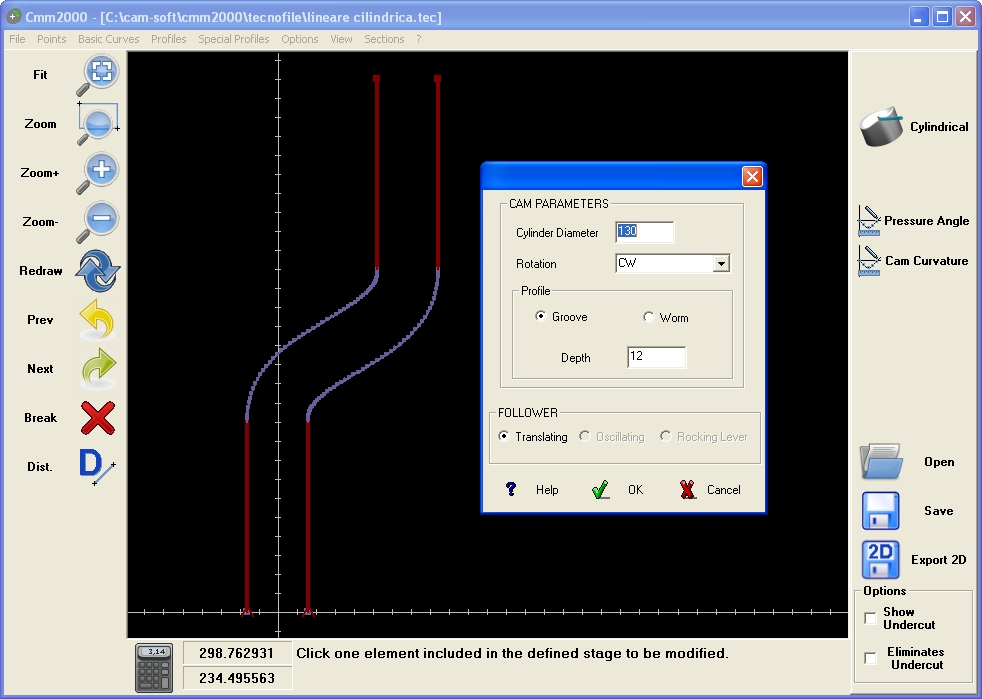982x699 pixels.
Task: Click the Depth input field
Action: coord(656,357)
